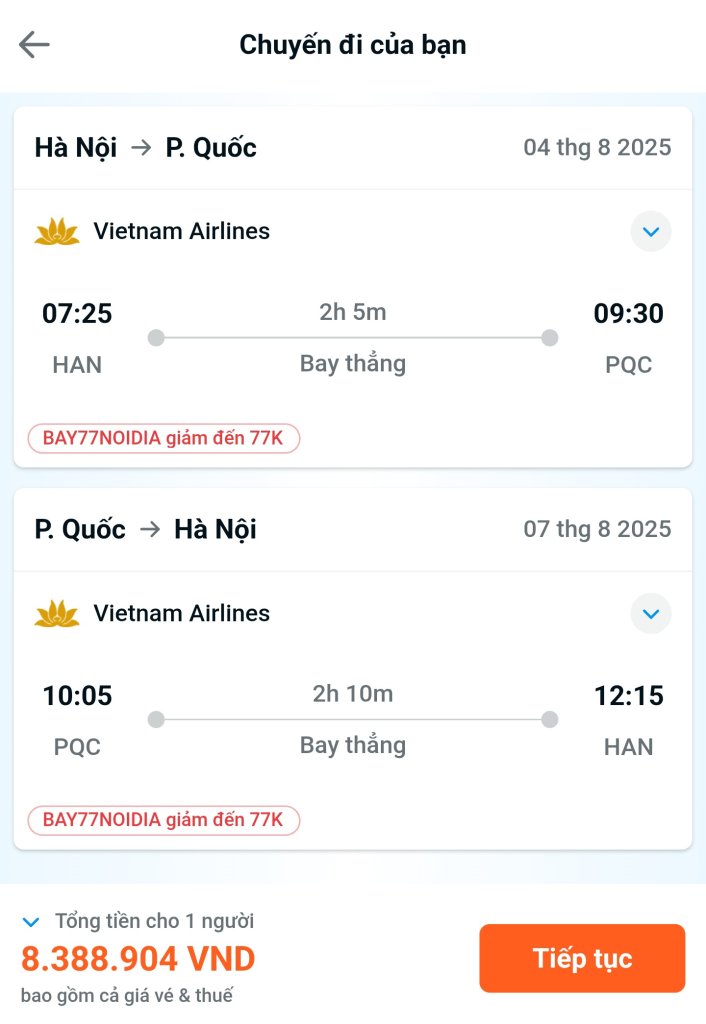The width and height of the screenshot is (706, 1024).
Task: Select the outbound BAY77NOIDIA promo tag
Action: tap(163, 438)
